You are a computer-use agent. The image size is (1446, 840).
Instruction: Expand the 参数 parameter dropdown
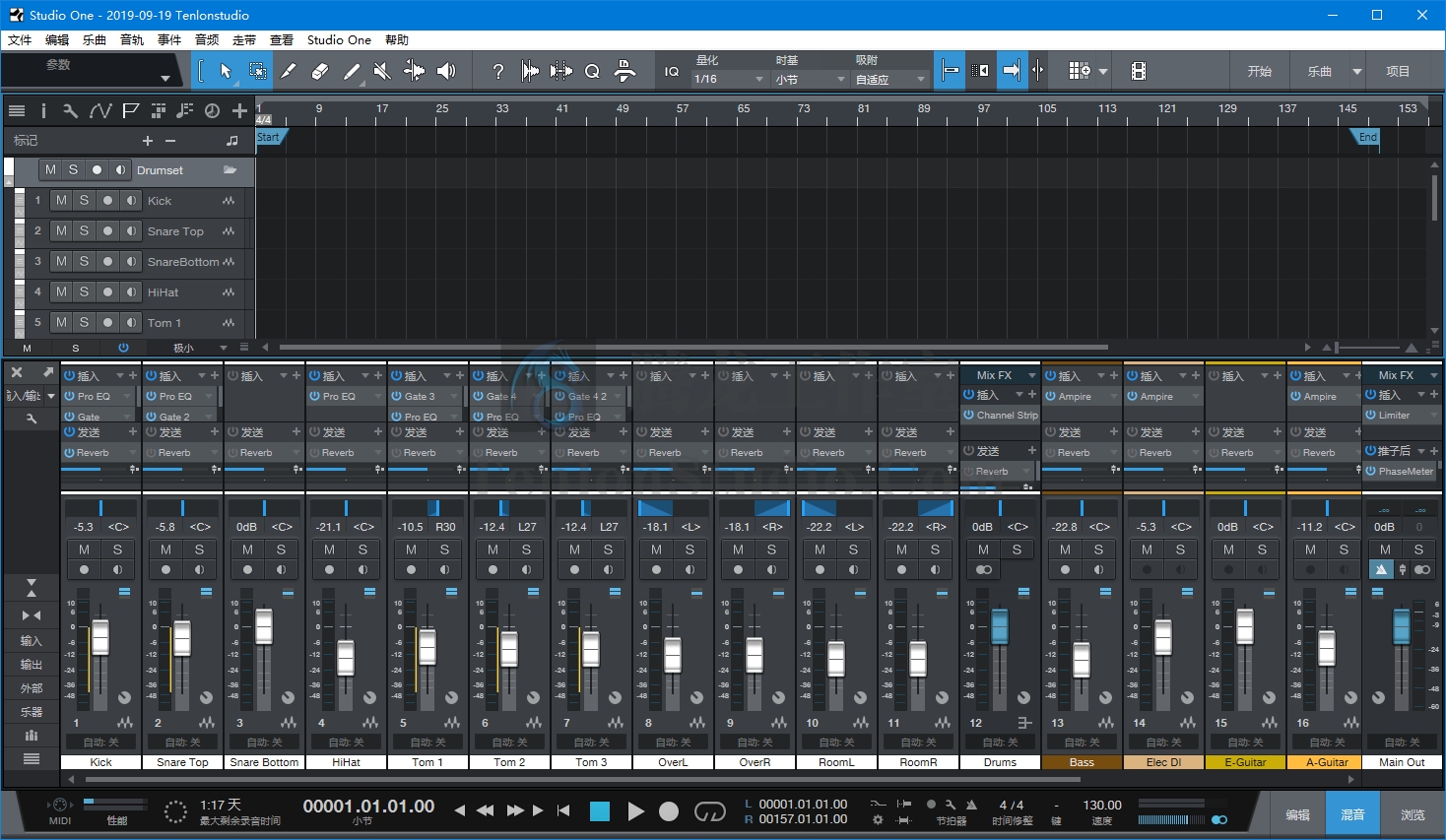[x=164, y=78]
